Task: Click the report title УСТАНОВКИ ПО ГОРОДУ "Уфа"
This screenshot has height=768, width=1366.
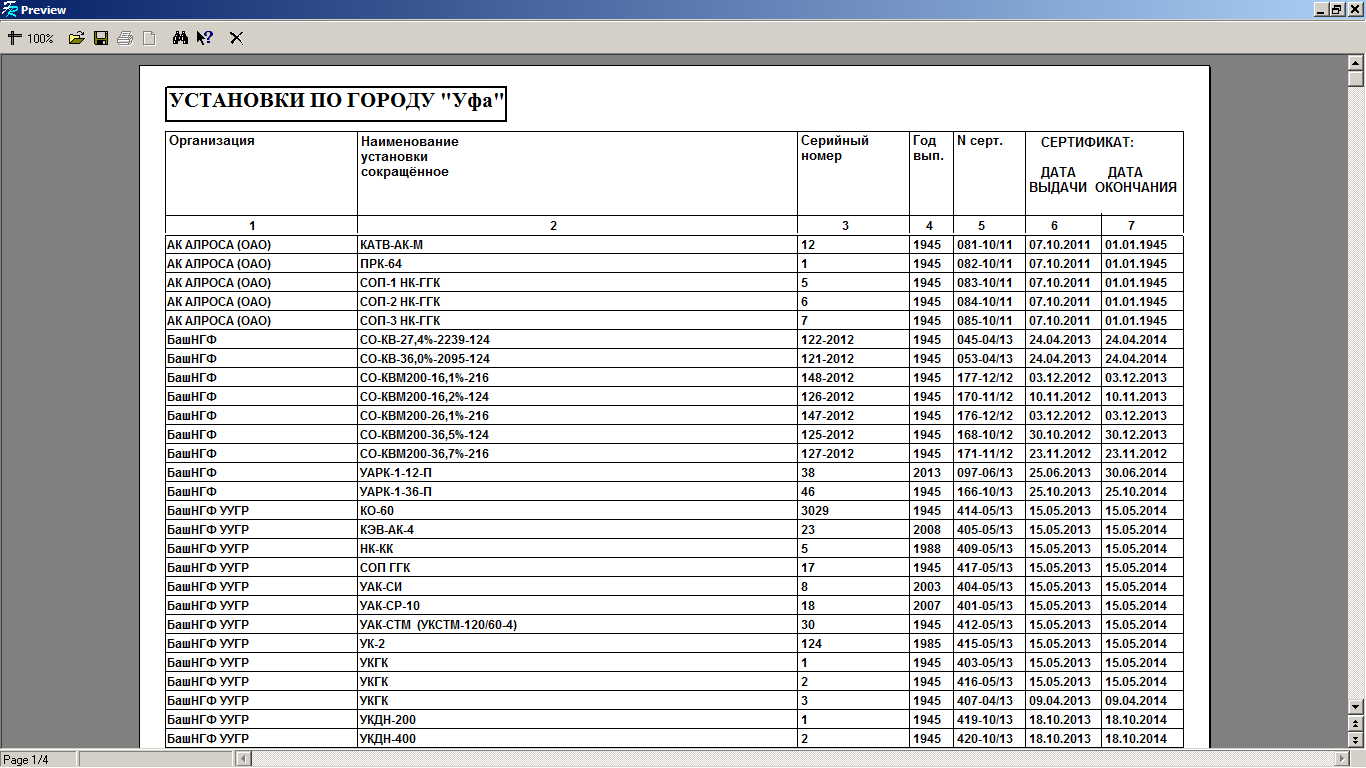Action: tap(336, 102)
